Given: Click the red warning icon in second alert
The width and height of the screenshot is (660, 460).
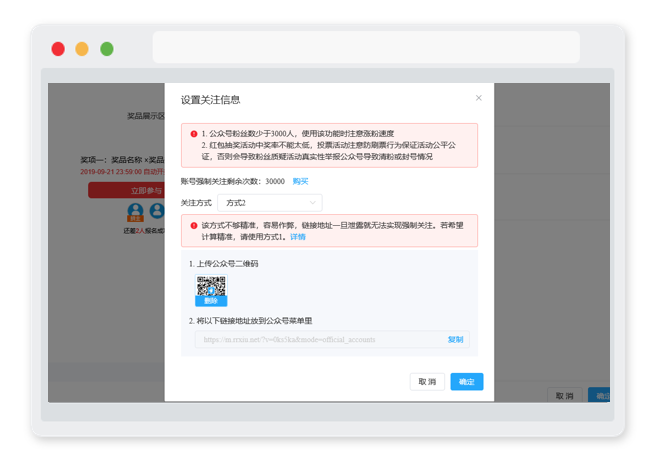Looking at the screenshot, I should pos(194,226).
